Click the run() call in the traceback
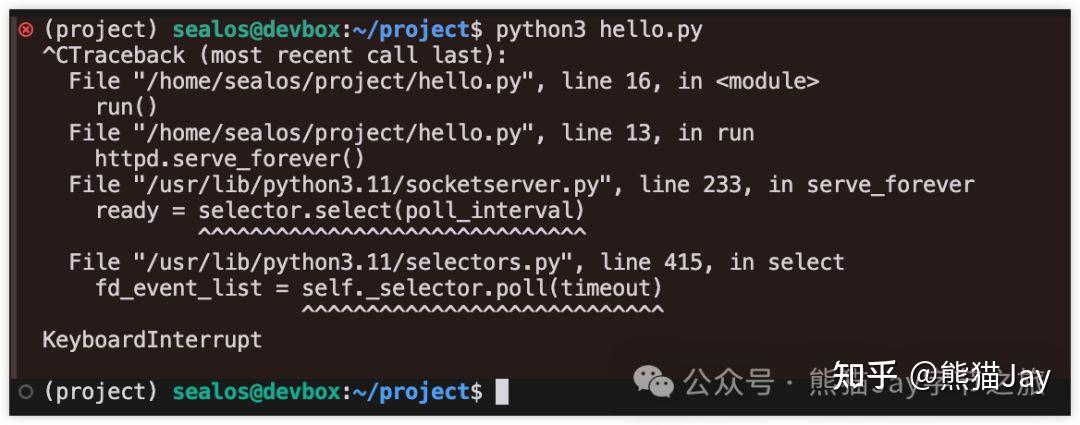The image size is (1080, 425). 127,107
